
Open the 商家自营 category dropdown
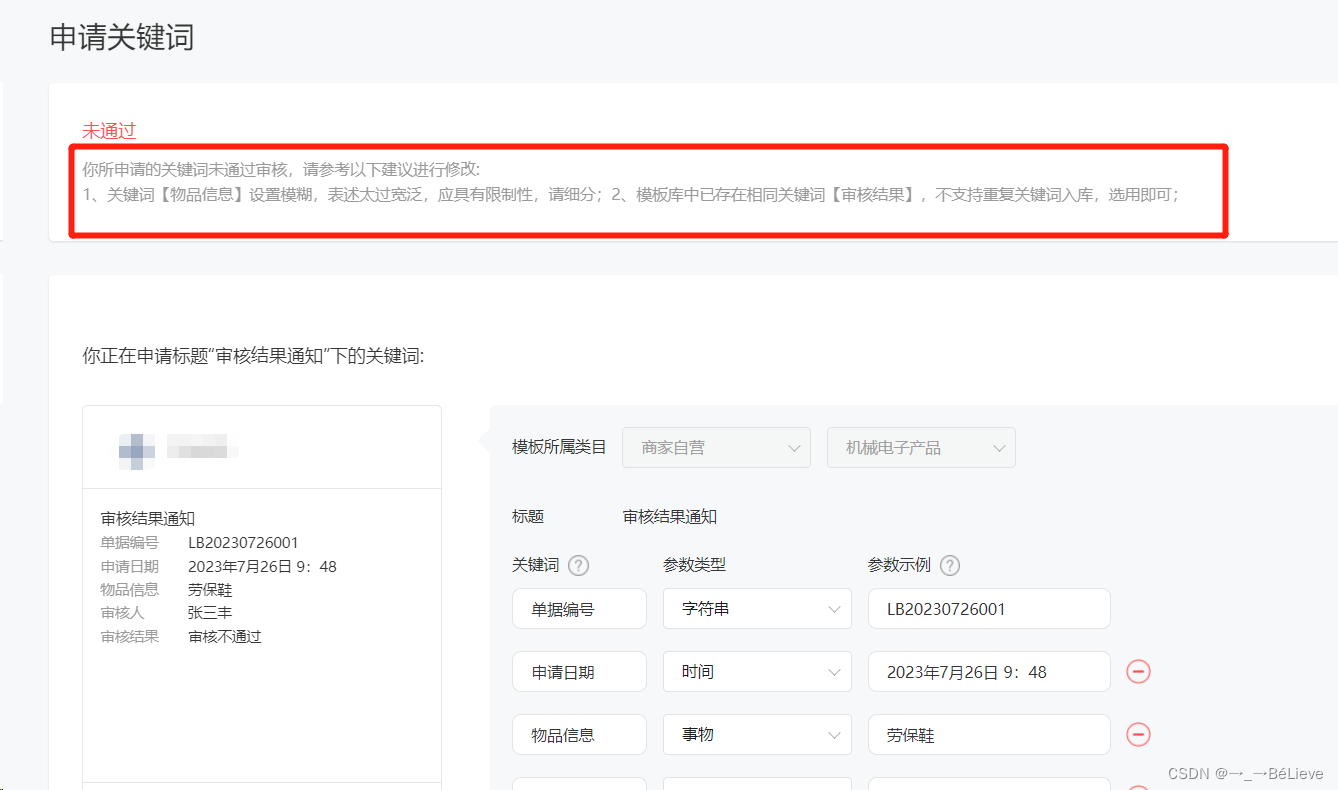click(716, 447)
